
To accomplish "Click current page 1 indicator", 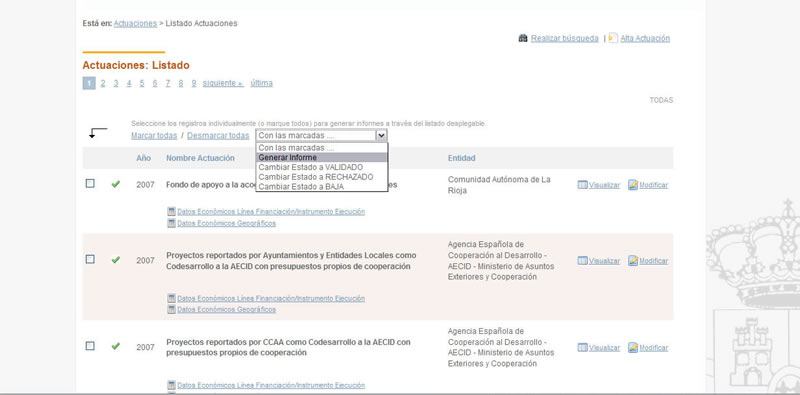I will pyautogui.click(x=89, y=83).
